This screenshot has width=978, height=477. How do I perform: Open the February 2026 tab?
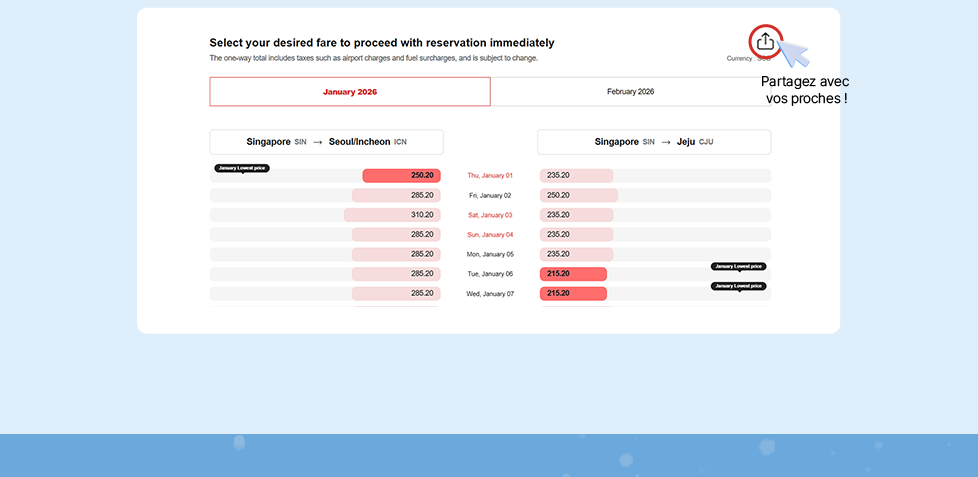[630, 92]
